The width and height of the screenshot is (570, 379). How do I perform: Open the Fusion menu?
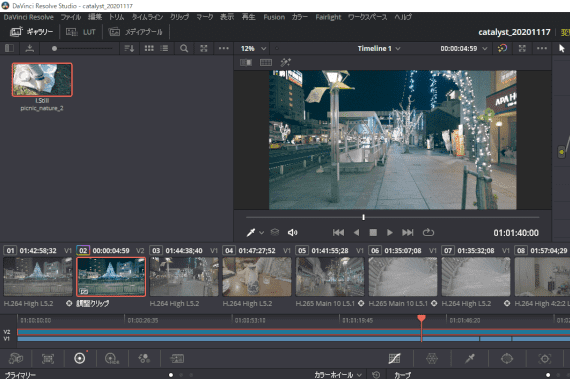coord(274,17)
